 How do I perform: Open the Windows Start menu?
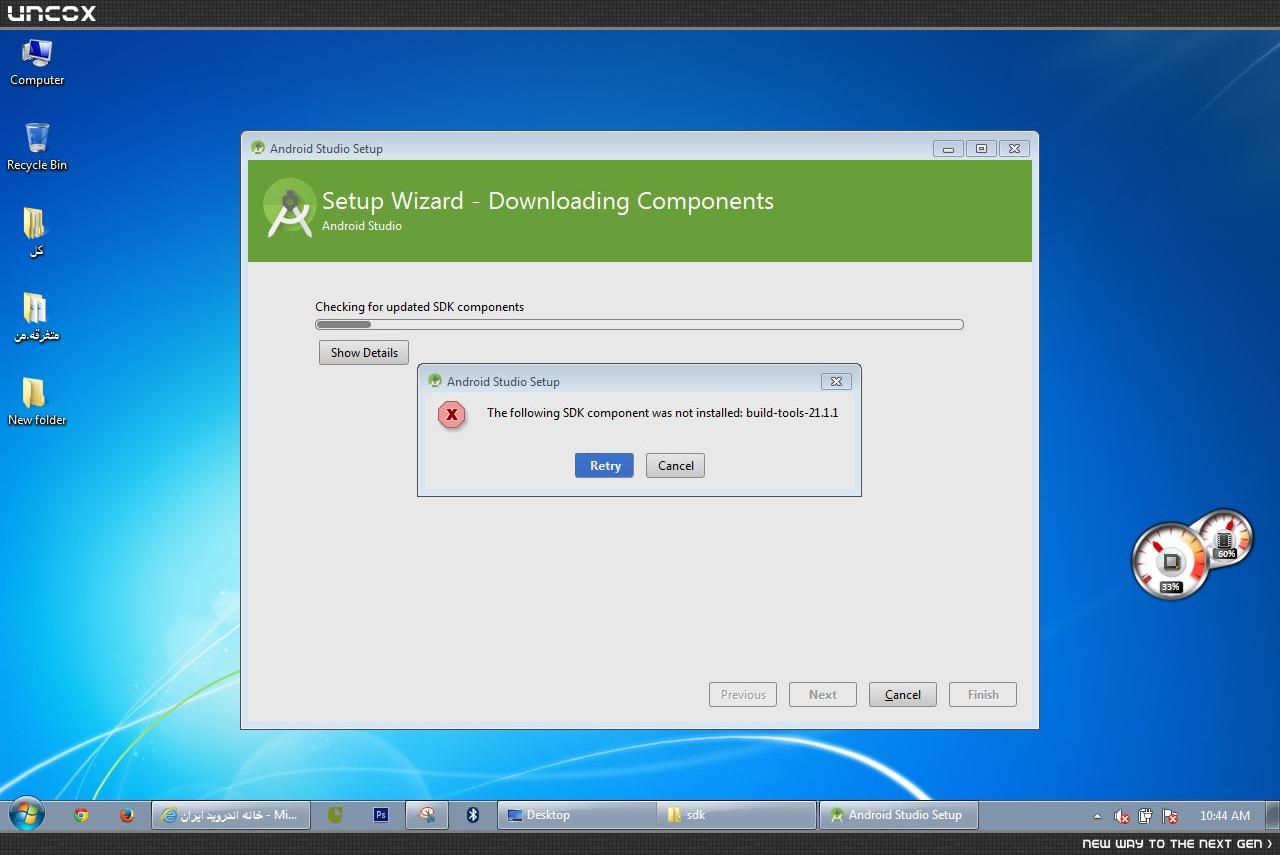pos(25,815)
